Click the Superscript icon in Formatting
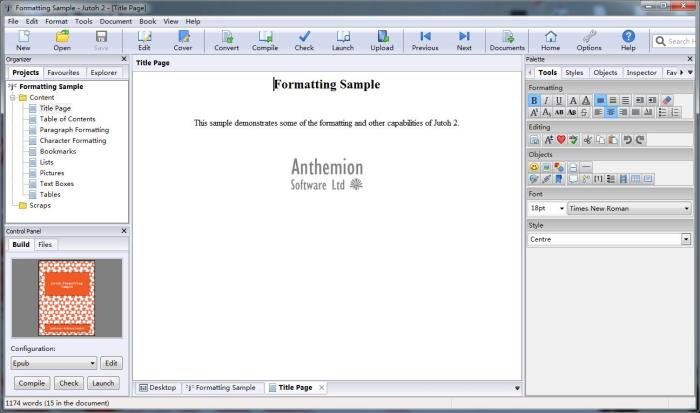 [534, 113]
